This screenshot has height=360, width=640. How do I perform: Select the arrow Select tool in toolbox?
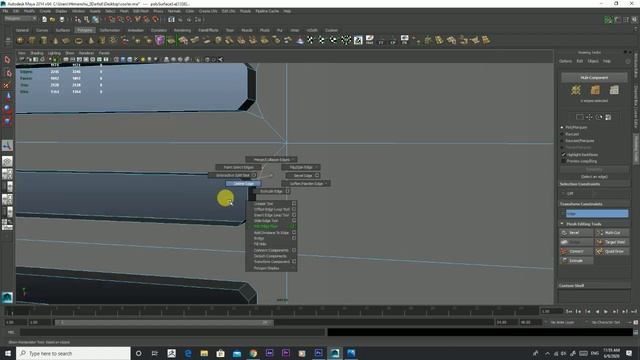(7, 60)
